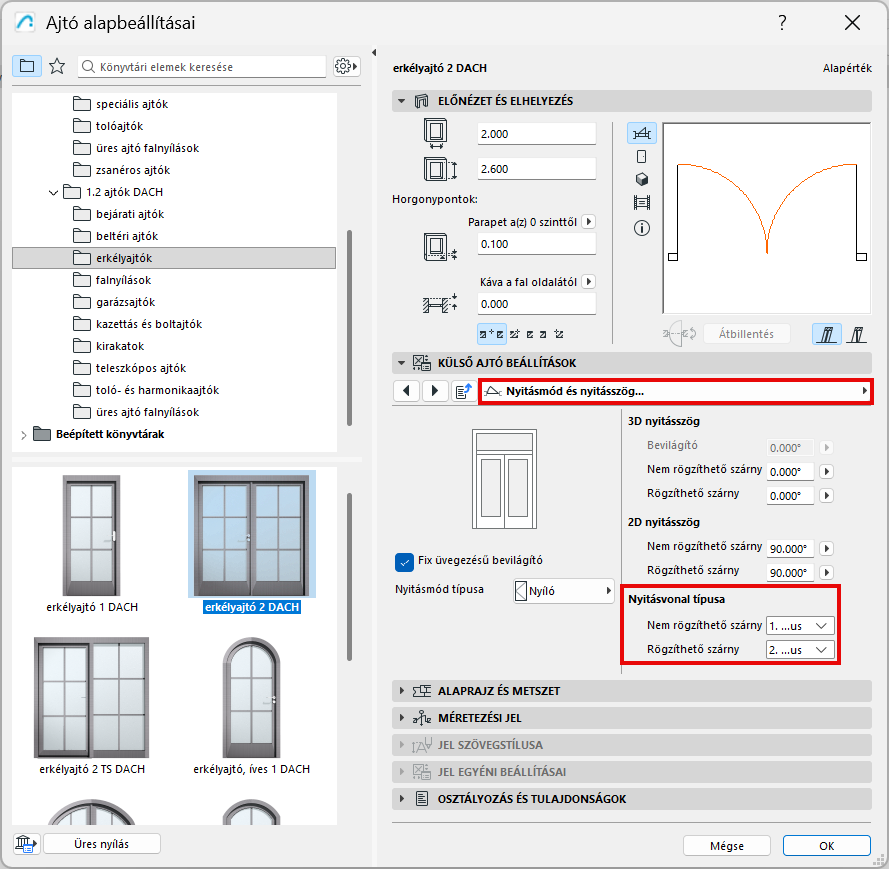
Task: Select the plan view preview icon
Action: (x=642, y=134)
